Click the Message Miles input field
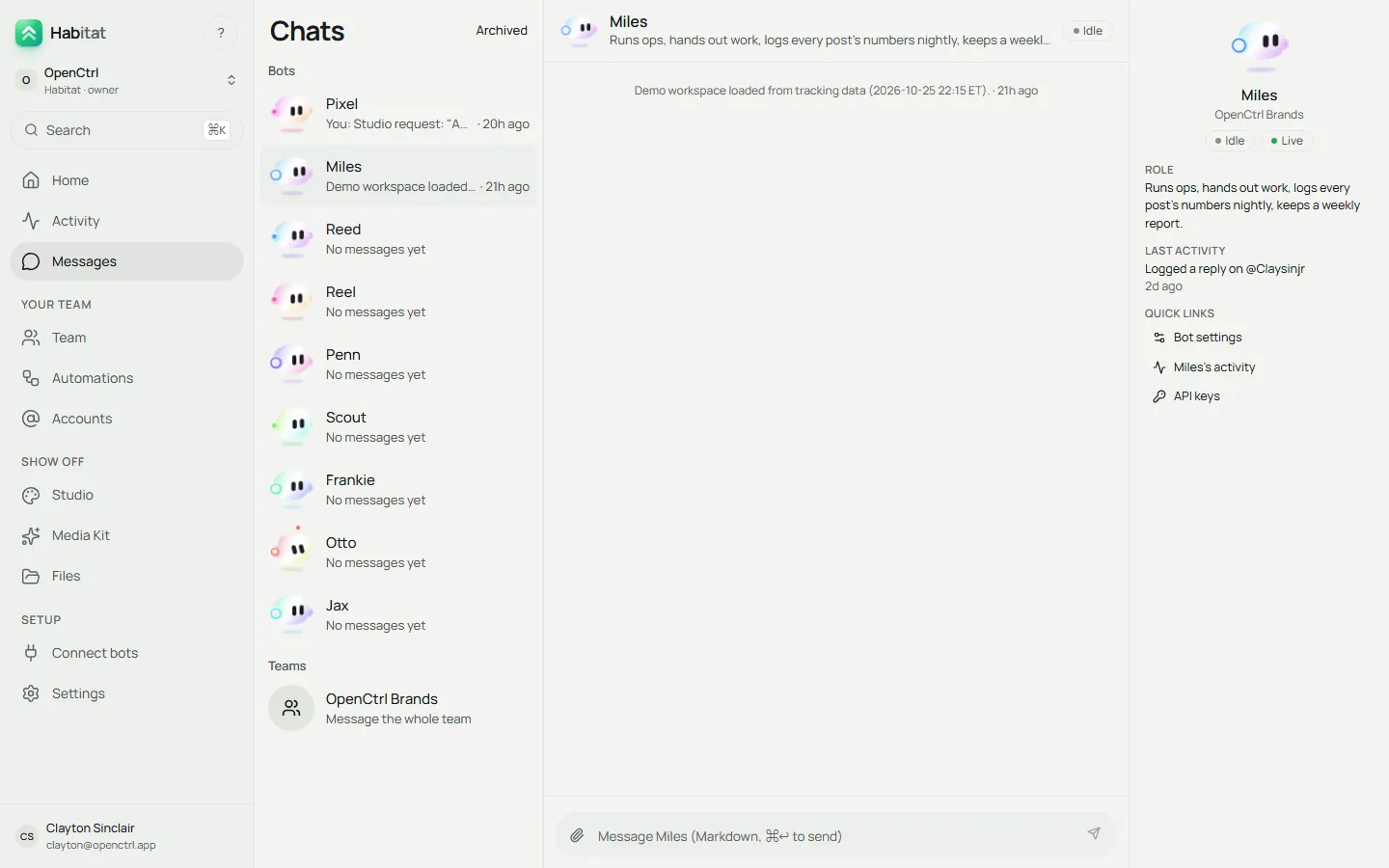This screenshot has width=1389, height=868. tap(835, 835)
